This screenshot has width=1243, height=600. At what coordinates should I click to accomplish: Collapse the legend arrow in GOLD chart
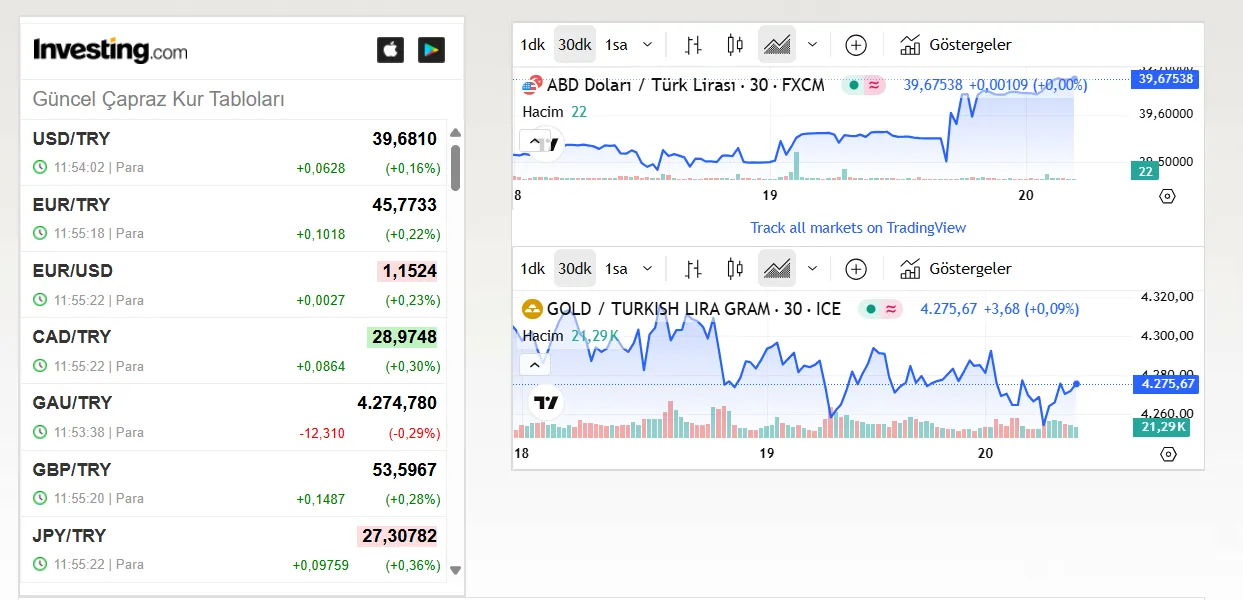pyautogui.click(x=534, y=365)
